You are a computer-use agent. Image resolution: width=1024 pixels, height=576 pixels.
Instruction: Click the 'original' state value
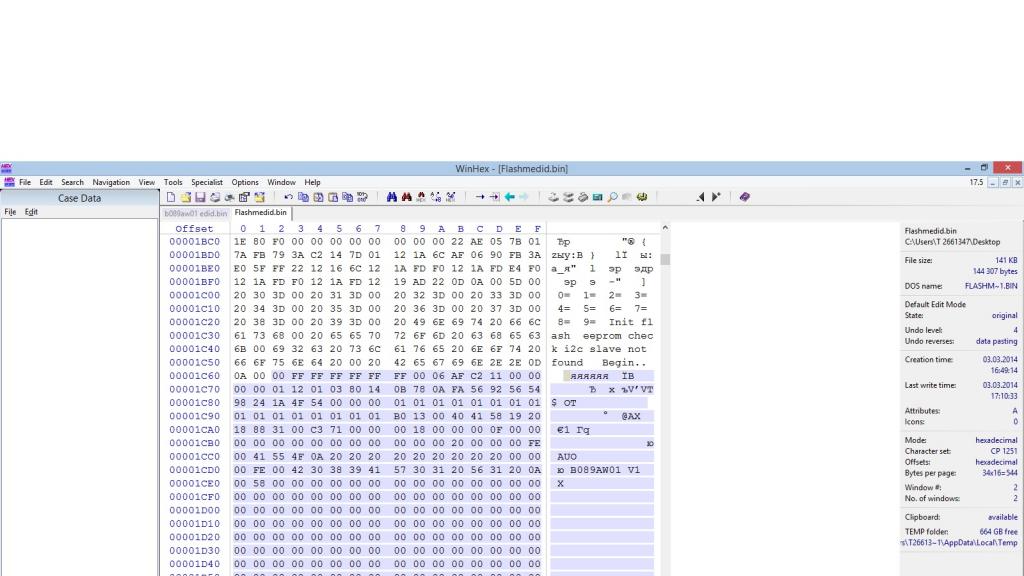coord(1004,315)
